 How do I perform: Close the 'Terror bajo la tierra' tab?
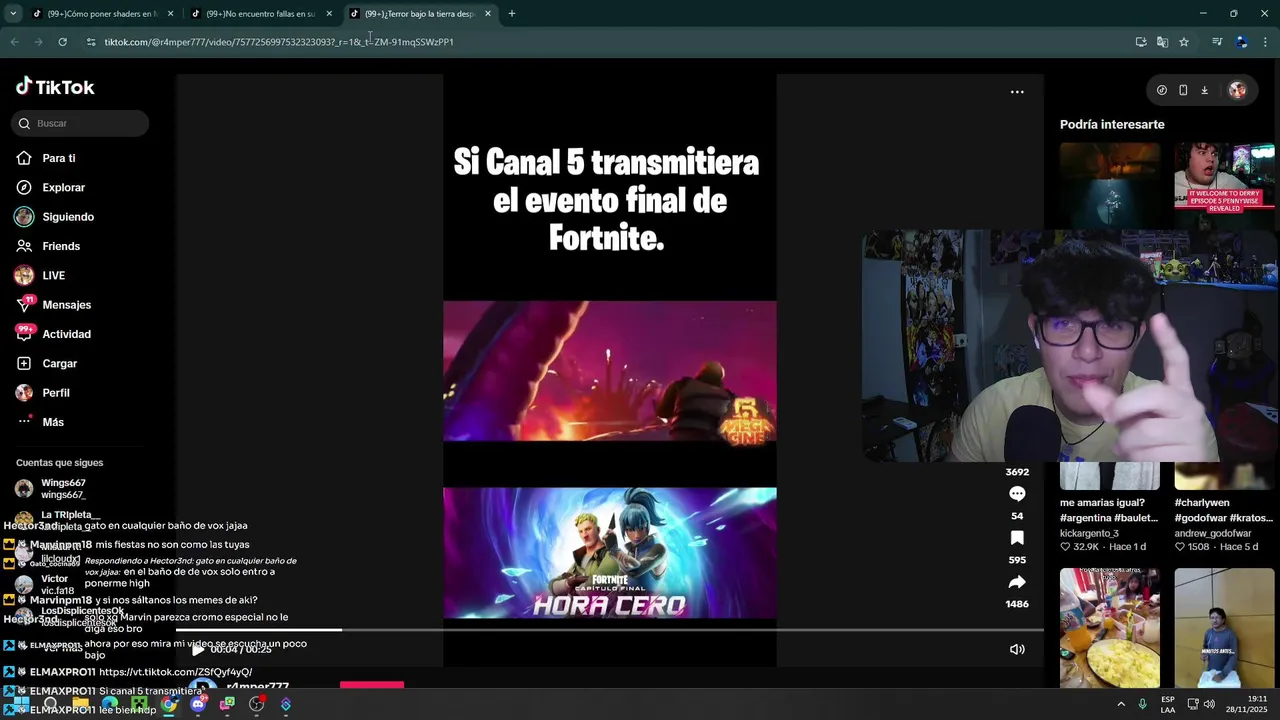[488, 14]
